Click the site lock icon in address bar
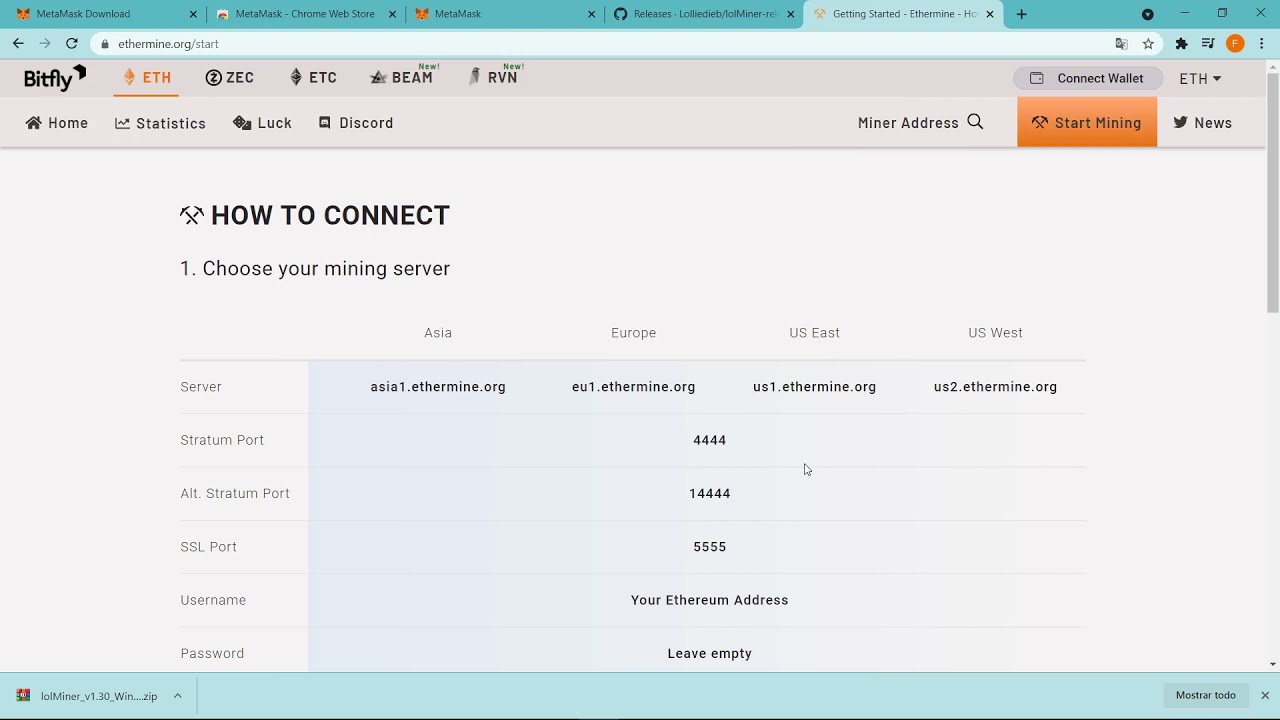The height and width of the screenshot is (720, 1280). pos(105,44)
